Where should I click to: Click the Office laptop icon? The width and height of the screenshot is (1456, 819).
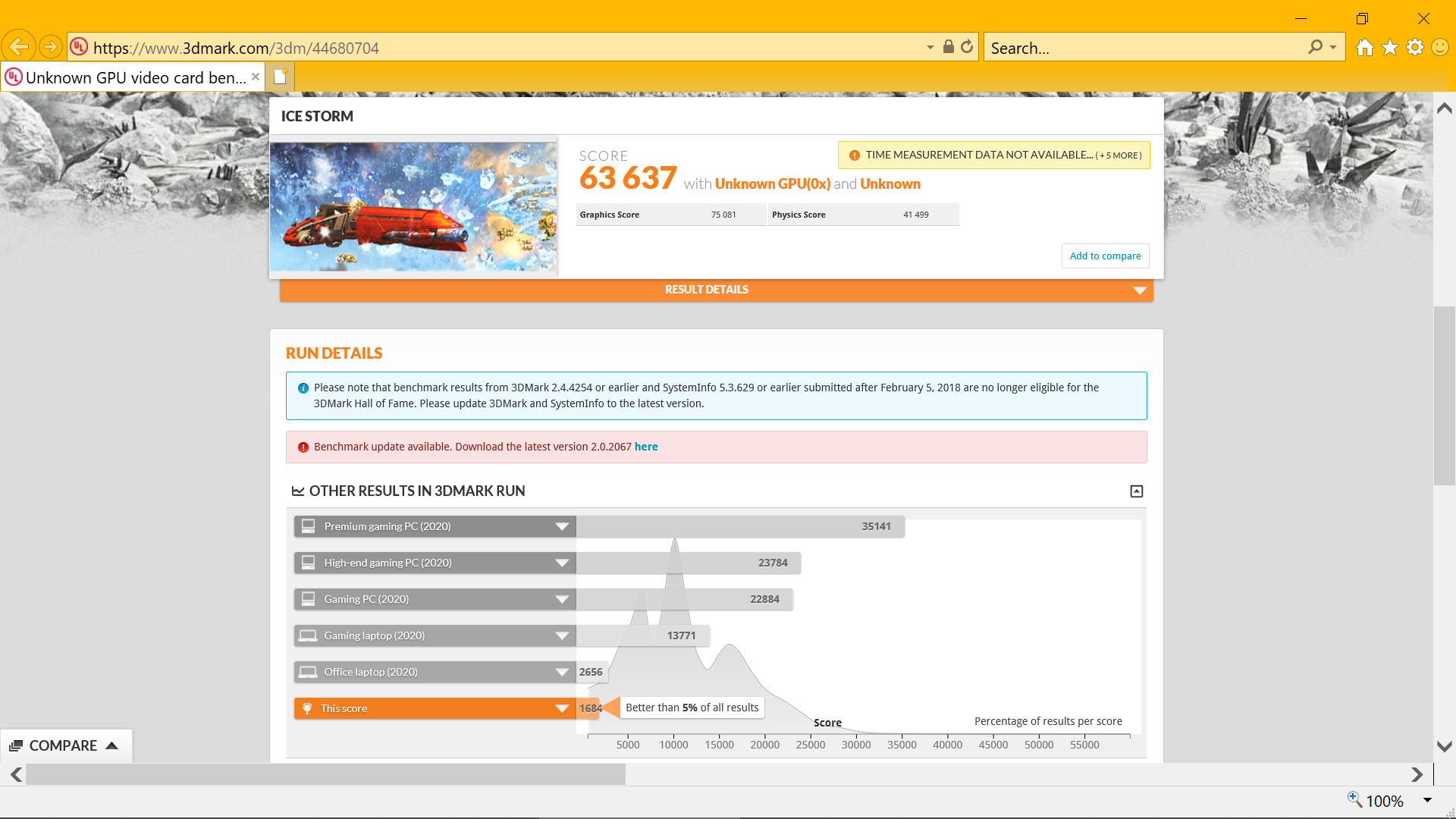(x=308, y=672)
